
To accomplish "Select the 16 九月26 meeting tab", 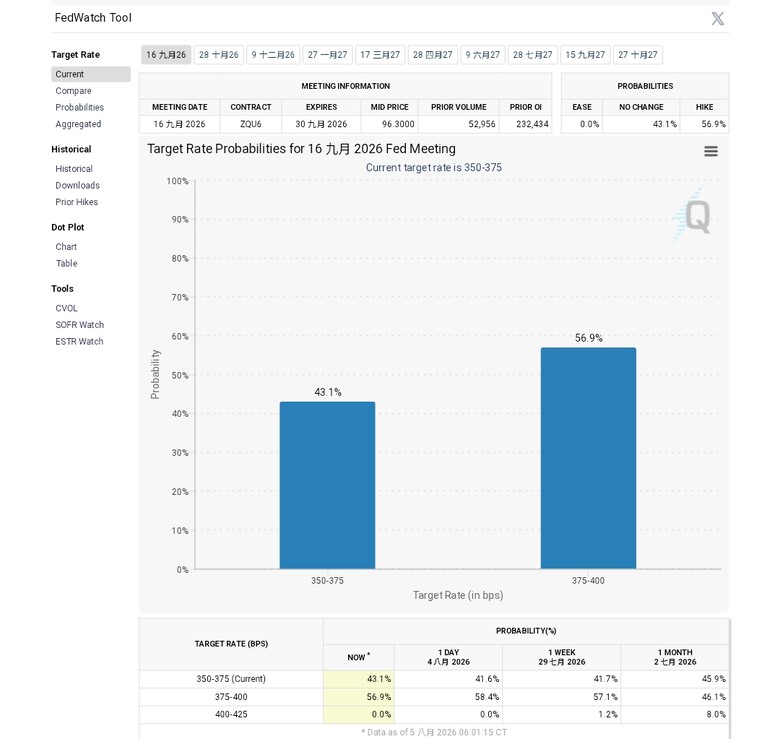I will point(166,55).
